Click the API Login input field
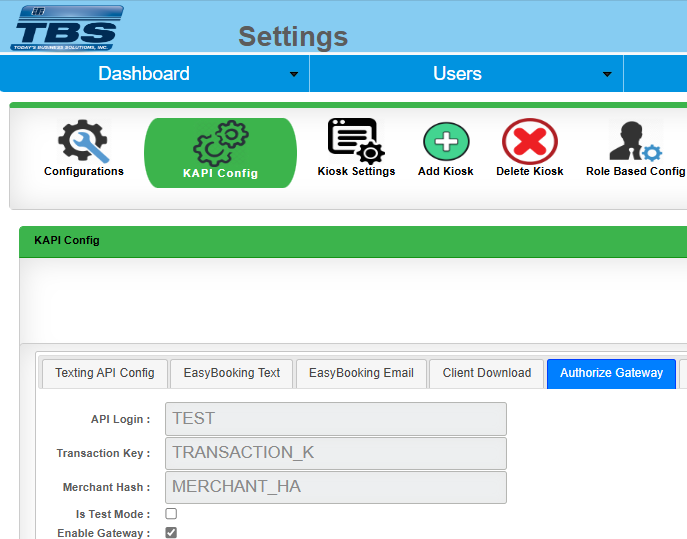687x539 pixels. (x=338, y=419)
